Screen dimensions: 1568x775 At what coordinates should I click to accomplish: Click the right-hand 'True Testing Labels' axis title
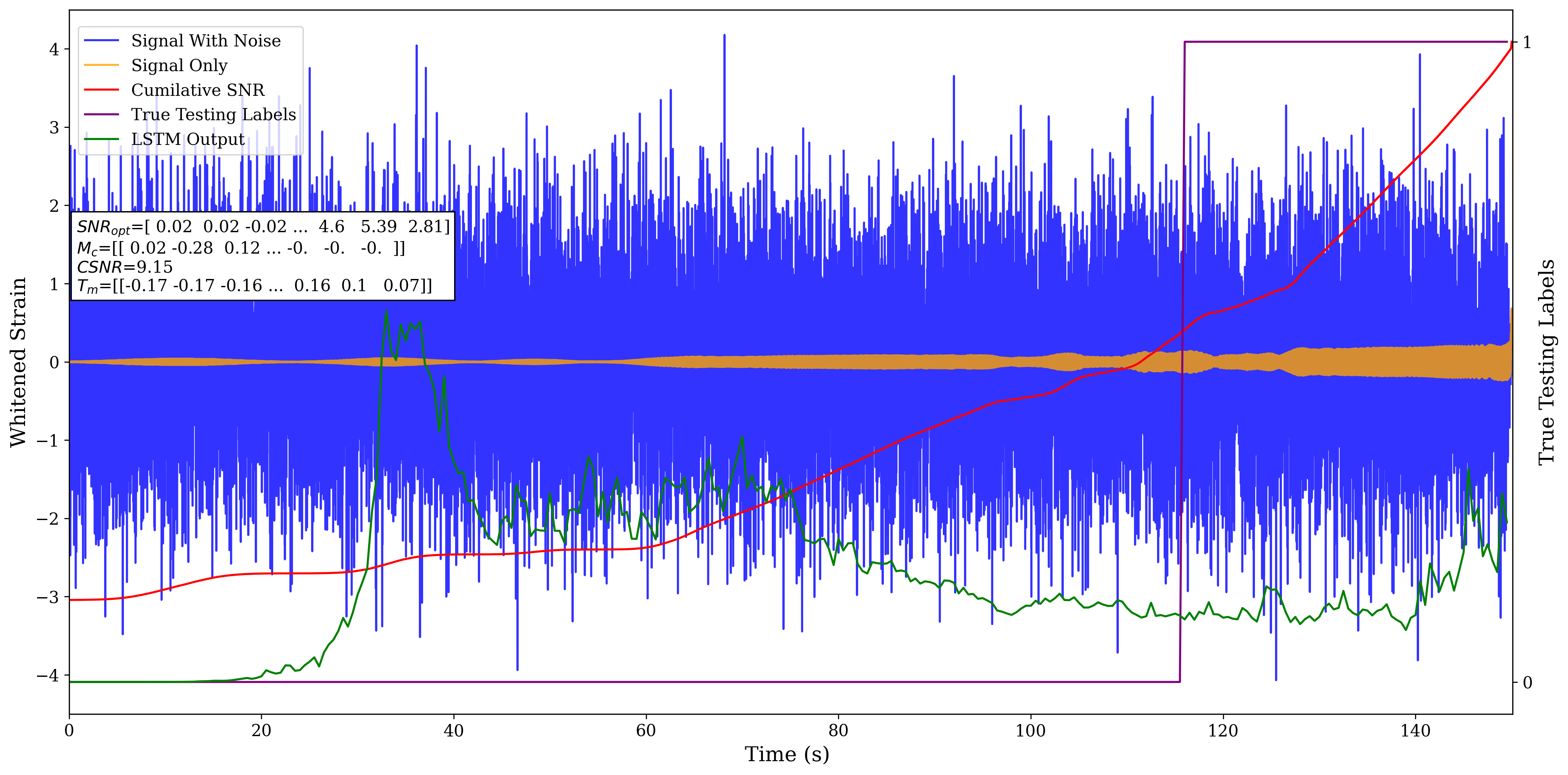click(1547, 362)
